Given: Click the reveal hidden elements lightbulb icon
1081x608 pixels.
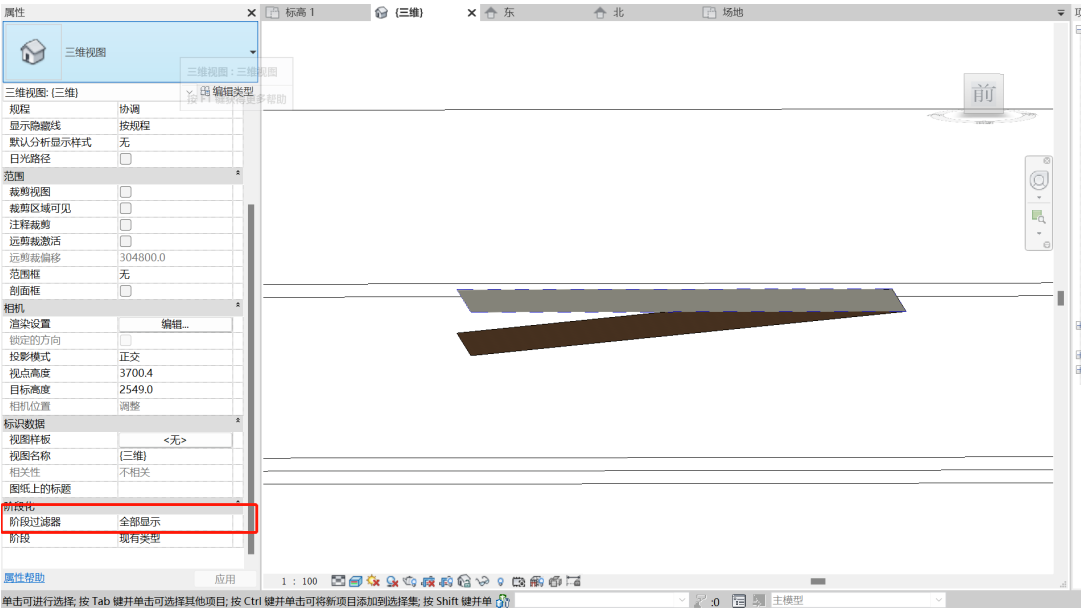Looking at the screenshot, I should click(501, 581).
